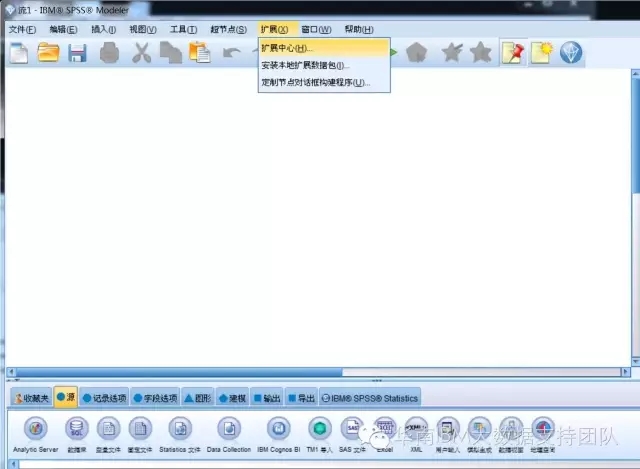Viewport: 640px width, 469px height.
Task: Click the first gray star toolbar icon
Action: coord(452,53)
